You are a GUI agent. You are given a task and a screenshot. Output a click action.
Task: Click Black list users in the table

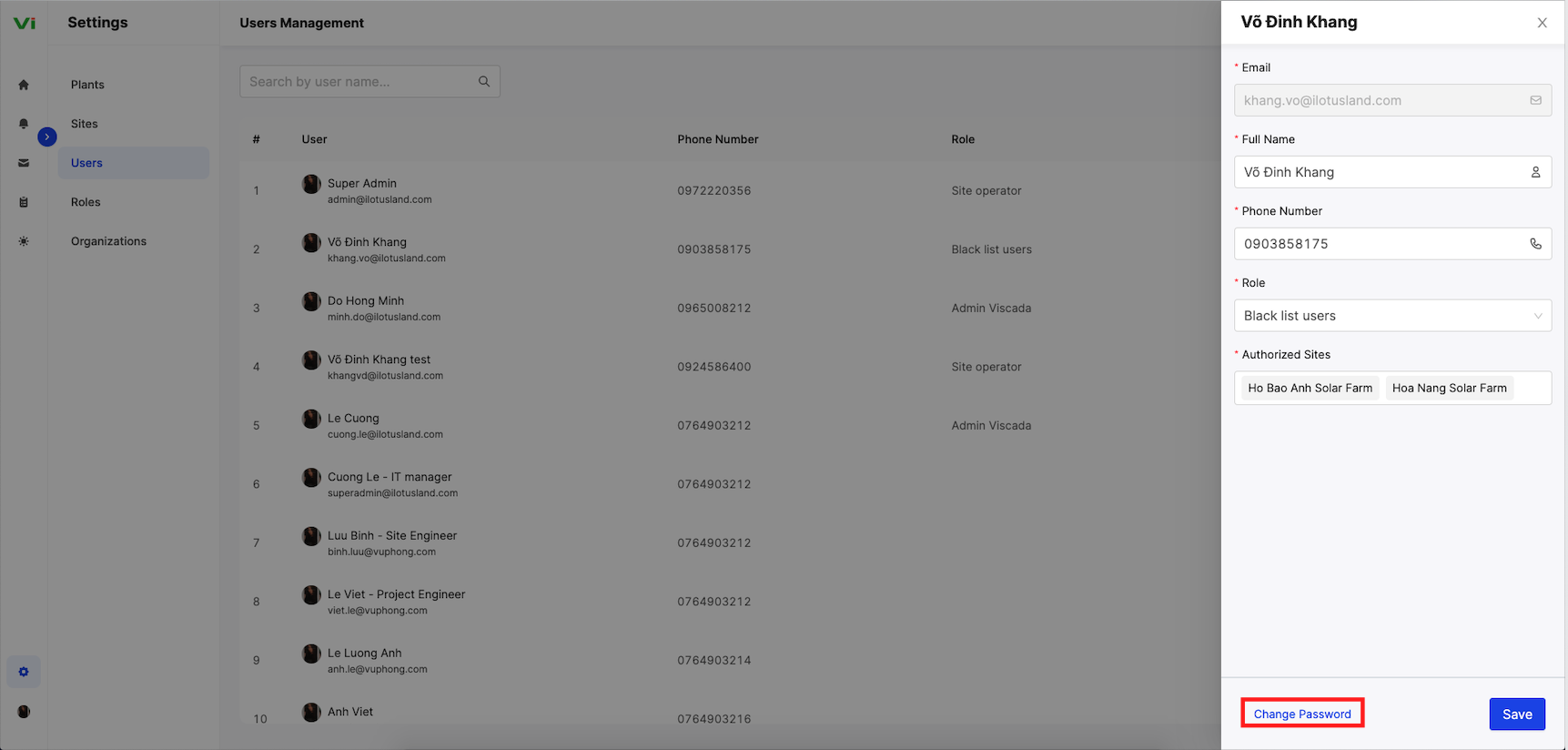pos(991,249)
